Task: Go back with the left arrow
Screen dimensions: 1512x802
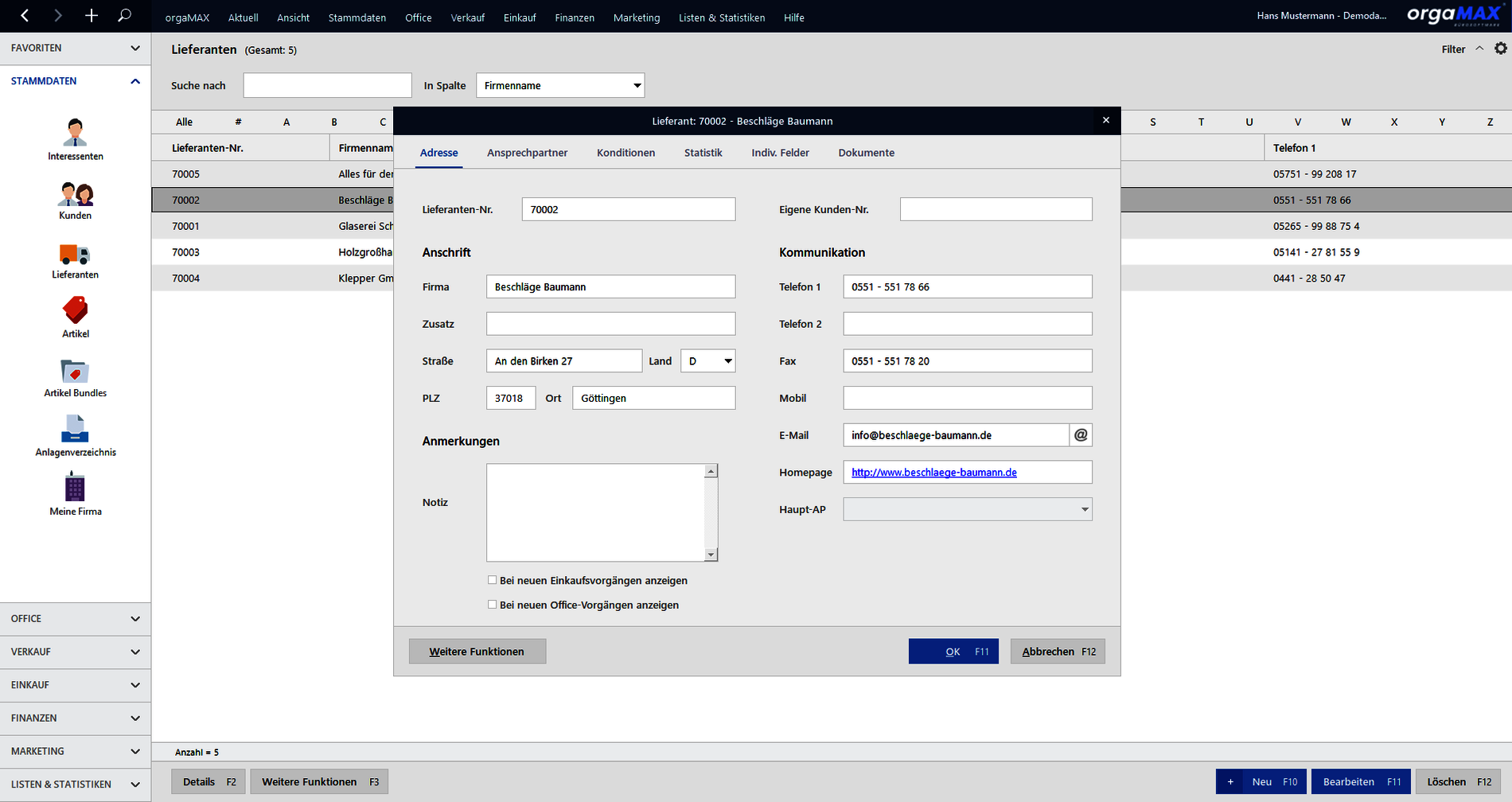Action: click(x=25, y=15)
